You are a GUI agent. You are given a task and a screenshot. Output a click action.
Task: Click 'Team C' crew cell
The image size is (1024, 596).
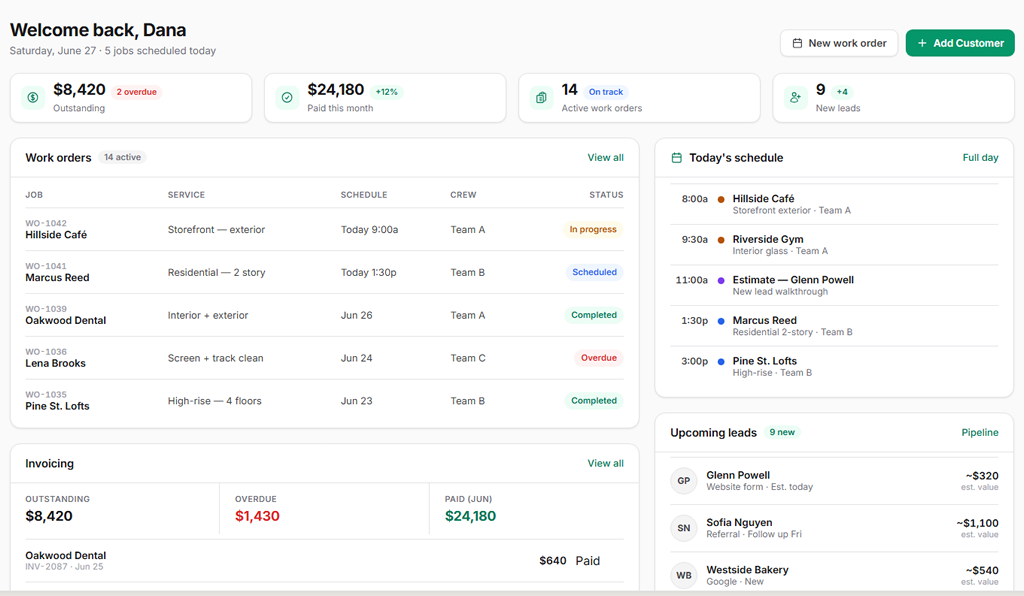click(x=468, y=358)
